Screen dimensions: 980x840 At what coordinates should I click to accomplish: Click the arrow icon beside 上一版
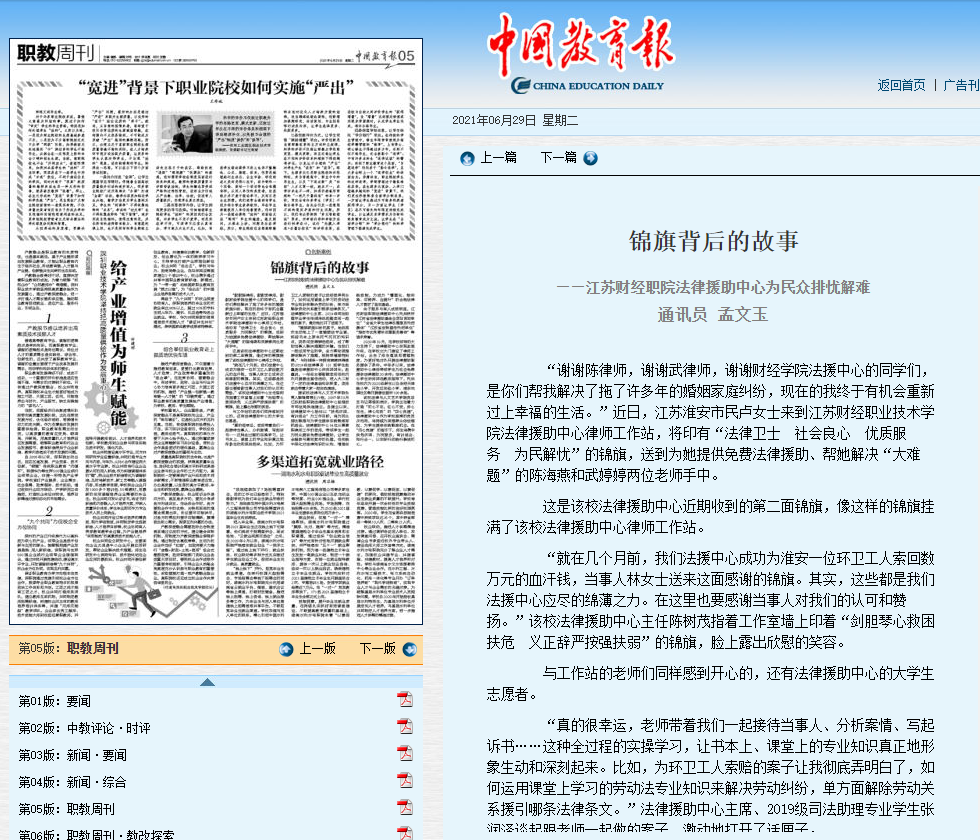point(287,649)
